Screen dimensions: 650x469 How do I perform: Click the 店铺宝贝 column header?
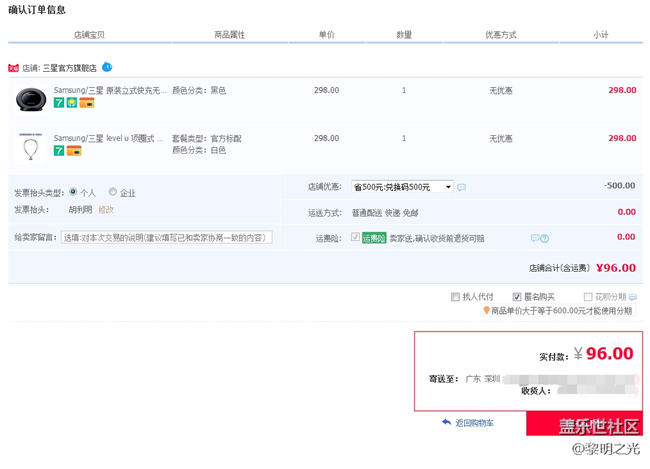click(x=90, y=35)
